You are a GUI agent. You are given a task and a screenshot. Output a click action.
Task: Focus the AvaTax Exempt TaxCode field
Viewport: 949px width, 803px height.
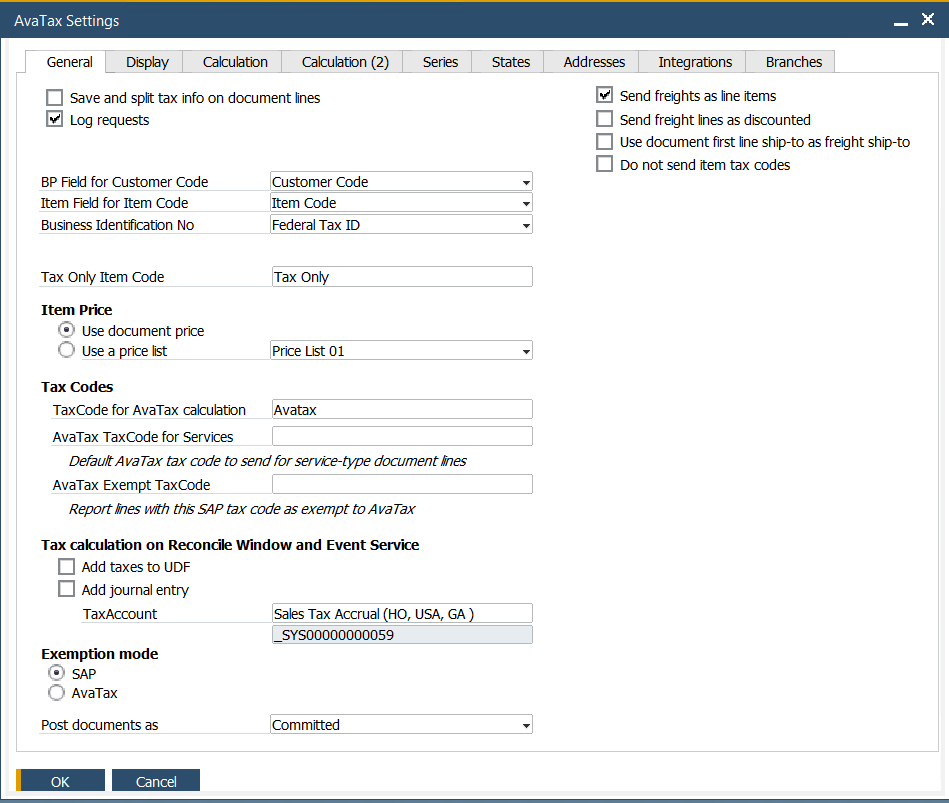[402, 484]
